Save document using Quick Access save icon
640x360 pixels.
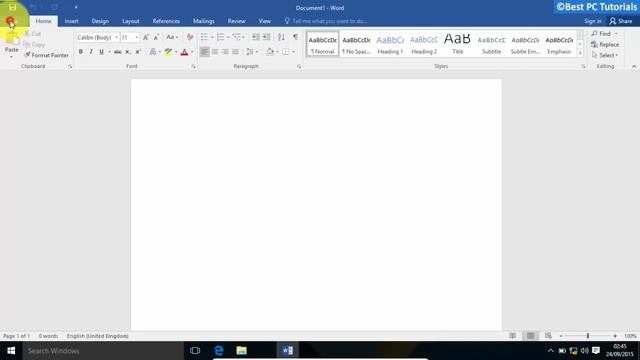point(12,7)
